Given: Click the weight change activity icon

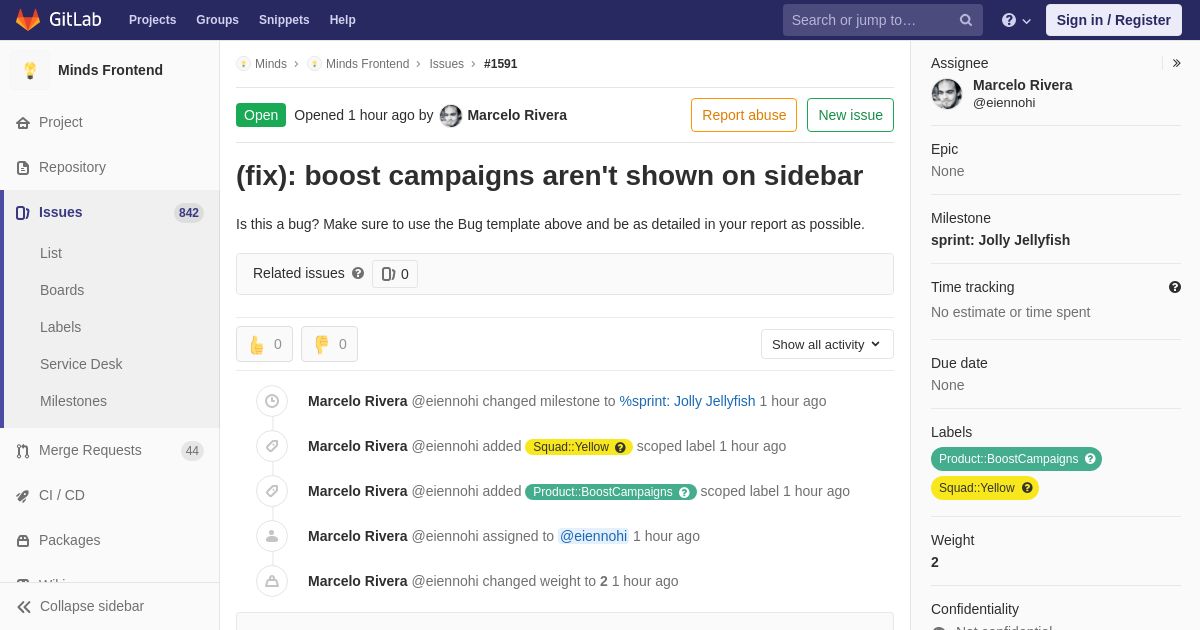Looking at the screenshot, I should pos(272,581).
